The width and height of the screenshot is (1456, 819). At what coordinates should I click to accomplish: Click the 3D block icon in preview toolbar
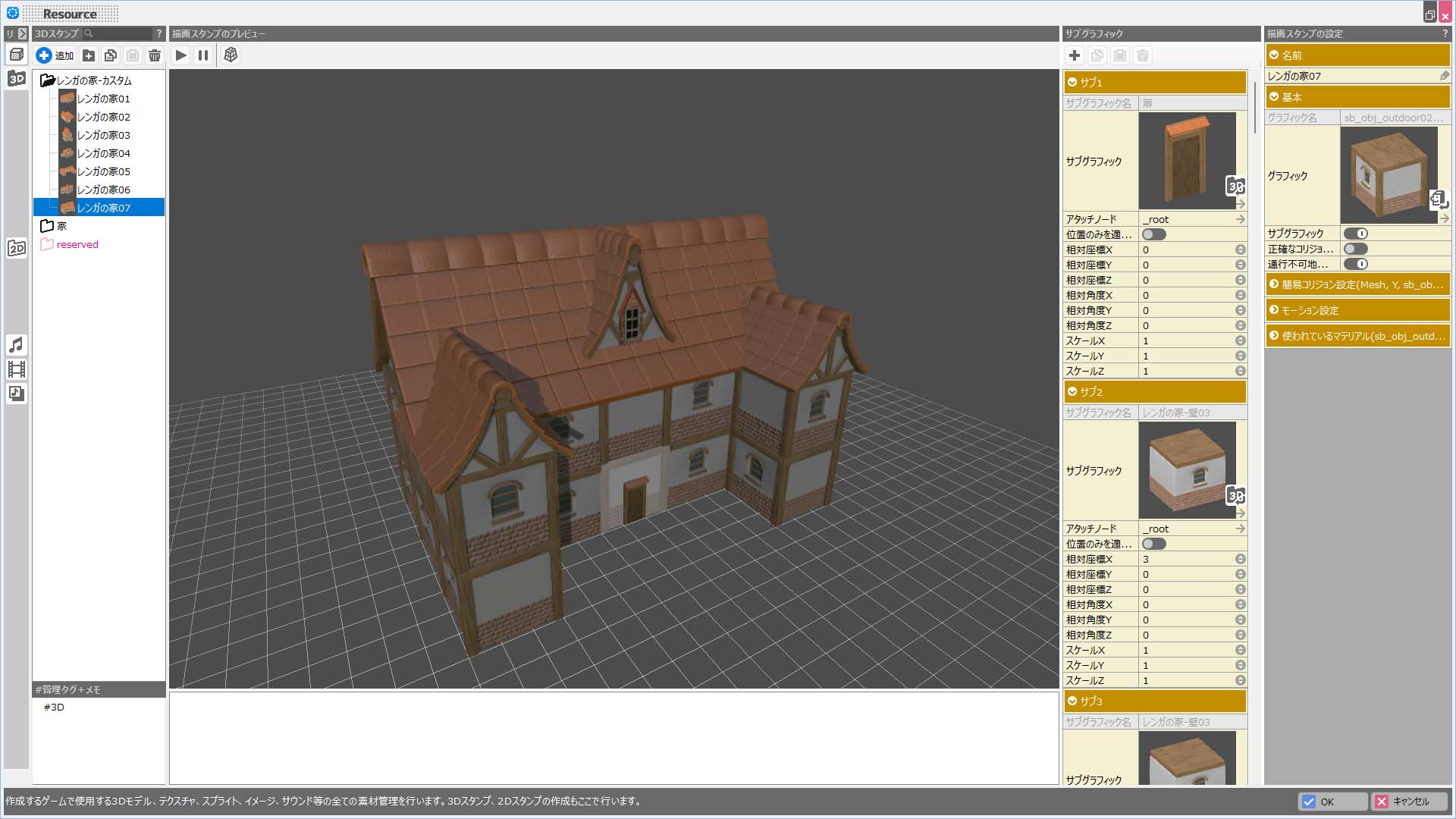click(231, 55)
